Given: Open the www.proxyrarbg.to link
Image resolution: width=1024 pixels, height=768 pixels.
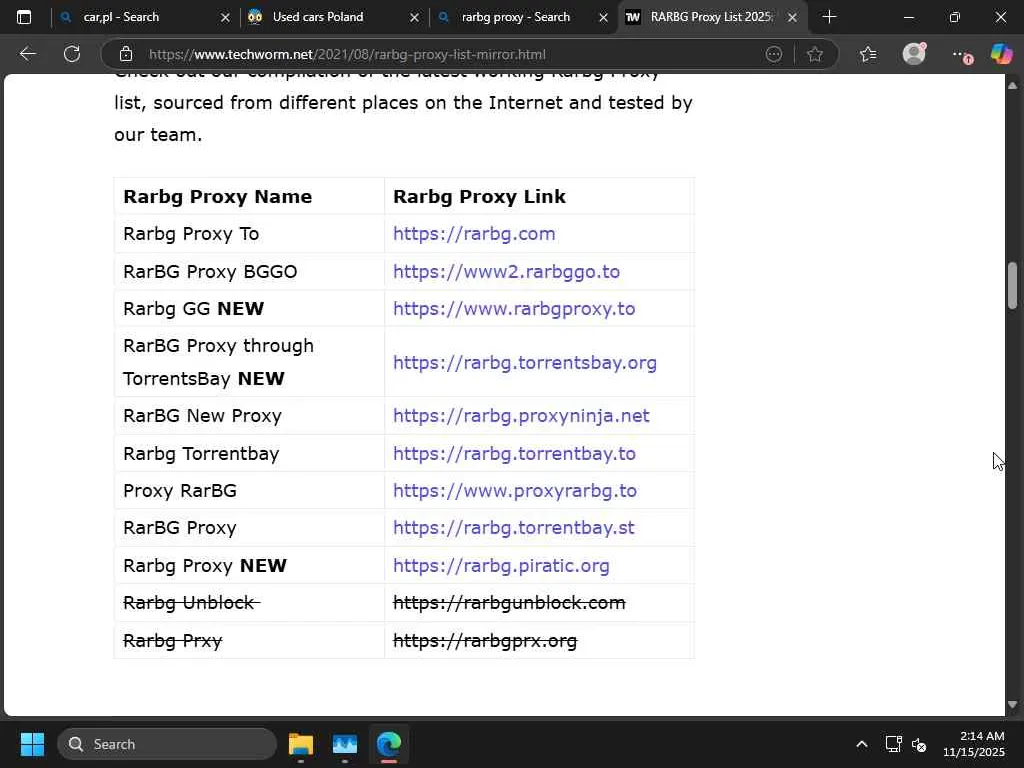Looking at the screenshot, I should [515, 491].
